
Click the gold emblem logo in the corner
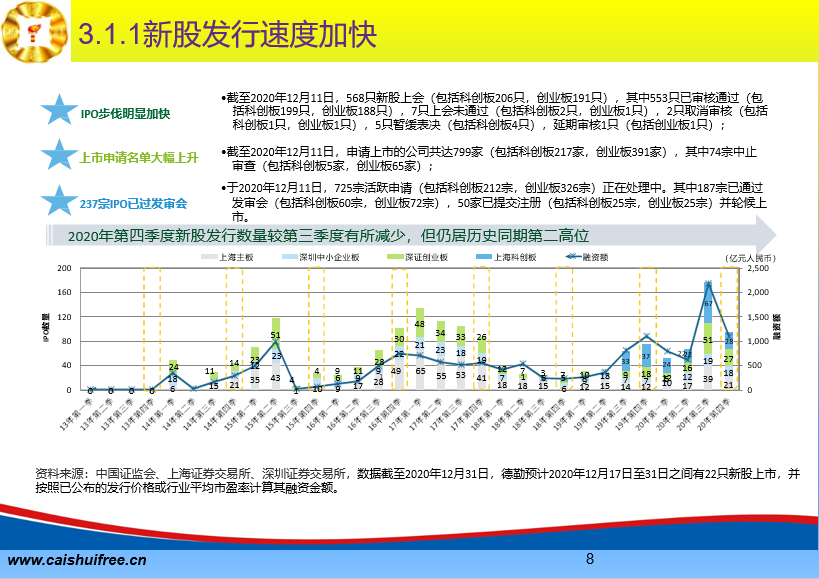35,31
